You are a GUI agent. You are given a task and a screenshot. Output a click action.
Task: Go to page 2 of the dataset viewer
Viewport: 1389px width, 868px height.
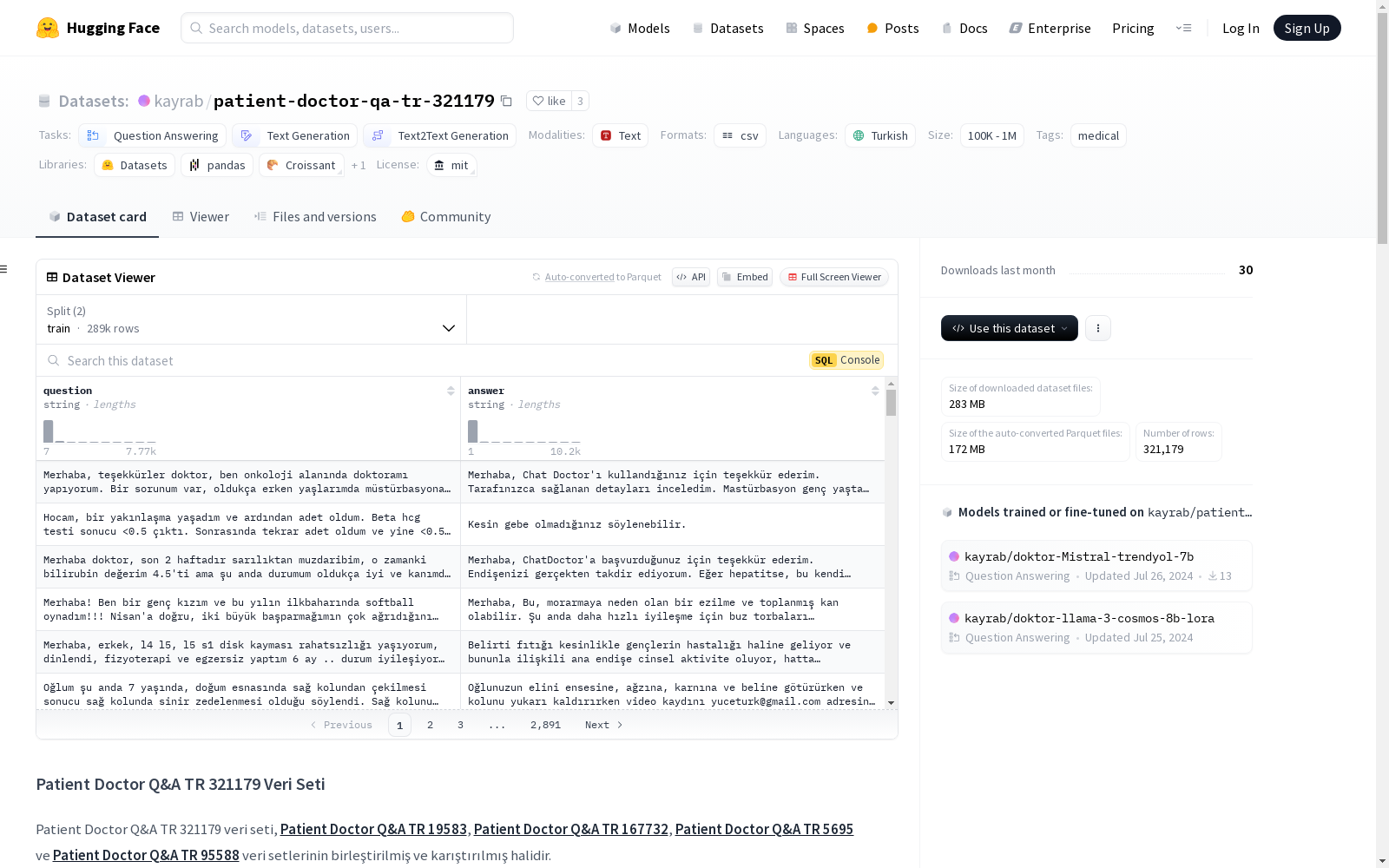coord(430,725)
